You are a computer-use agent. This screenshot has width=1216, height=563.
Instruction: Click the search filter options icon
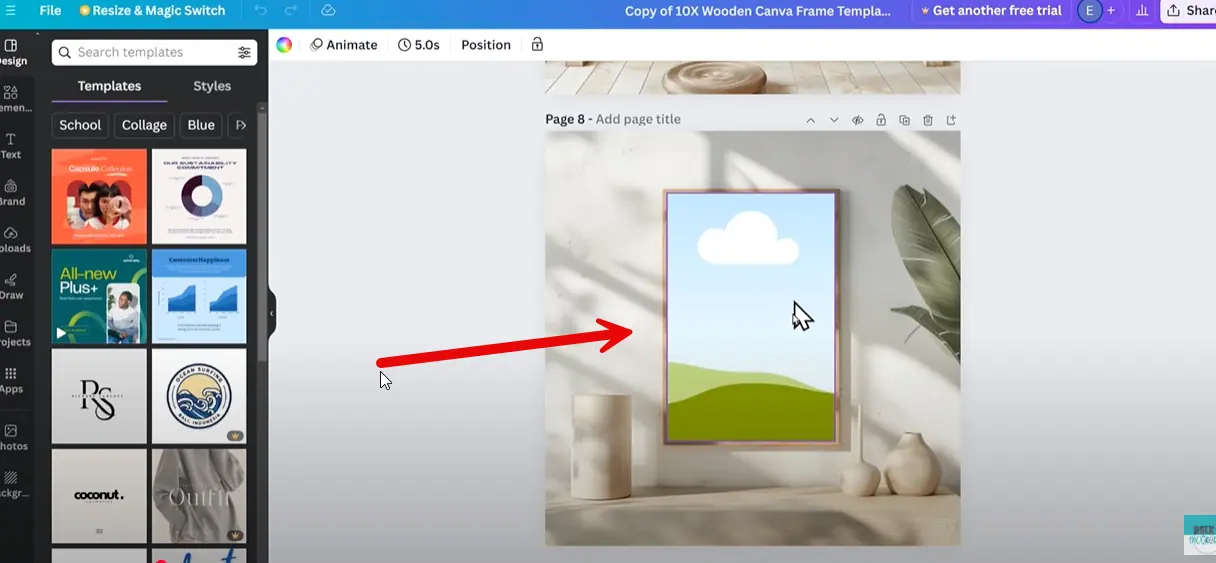(x=244, y=52)
